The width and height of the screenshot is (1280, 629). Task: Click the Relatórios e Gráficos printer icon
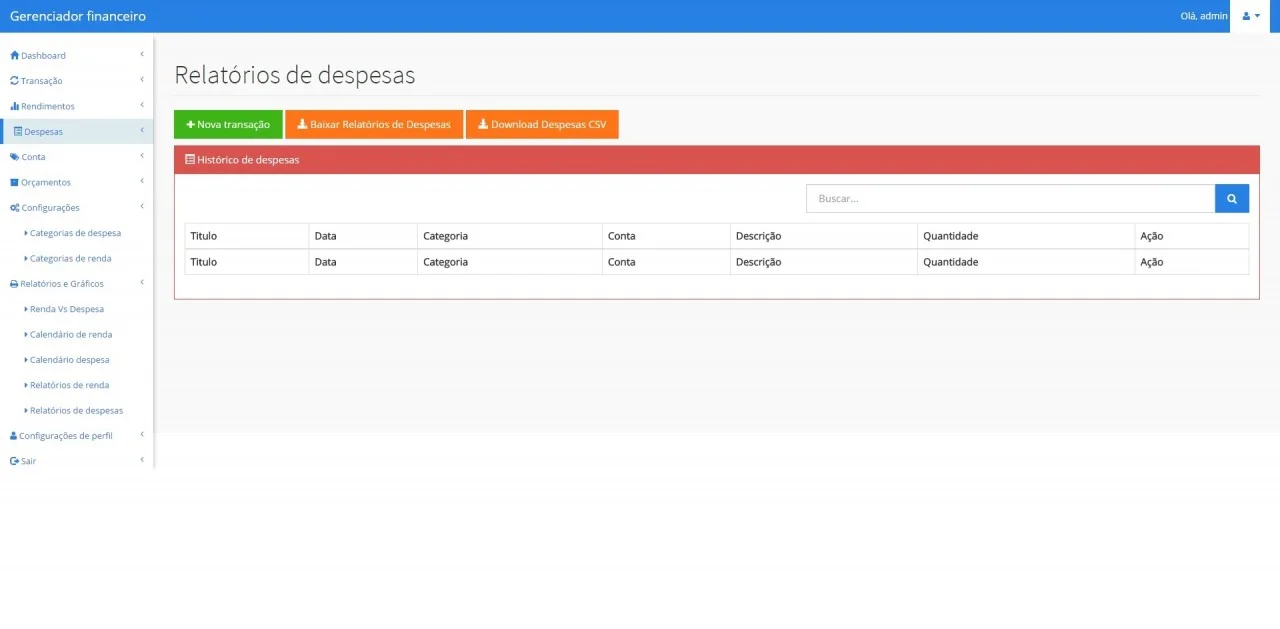[14, 284]
